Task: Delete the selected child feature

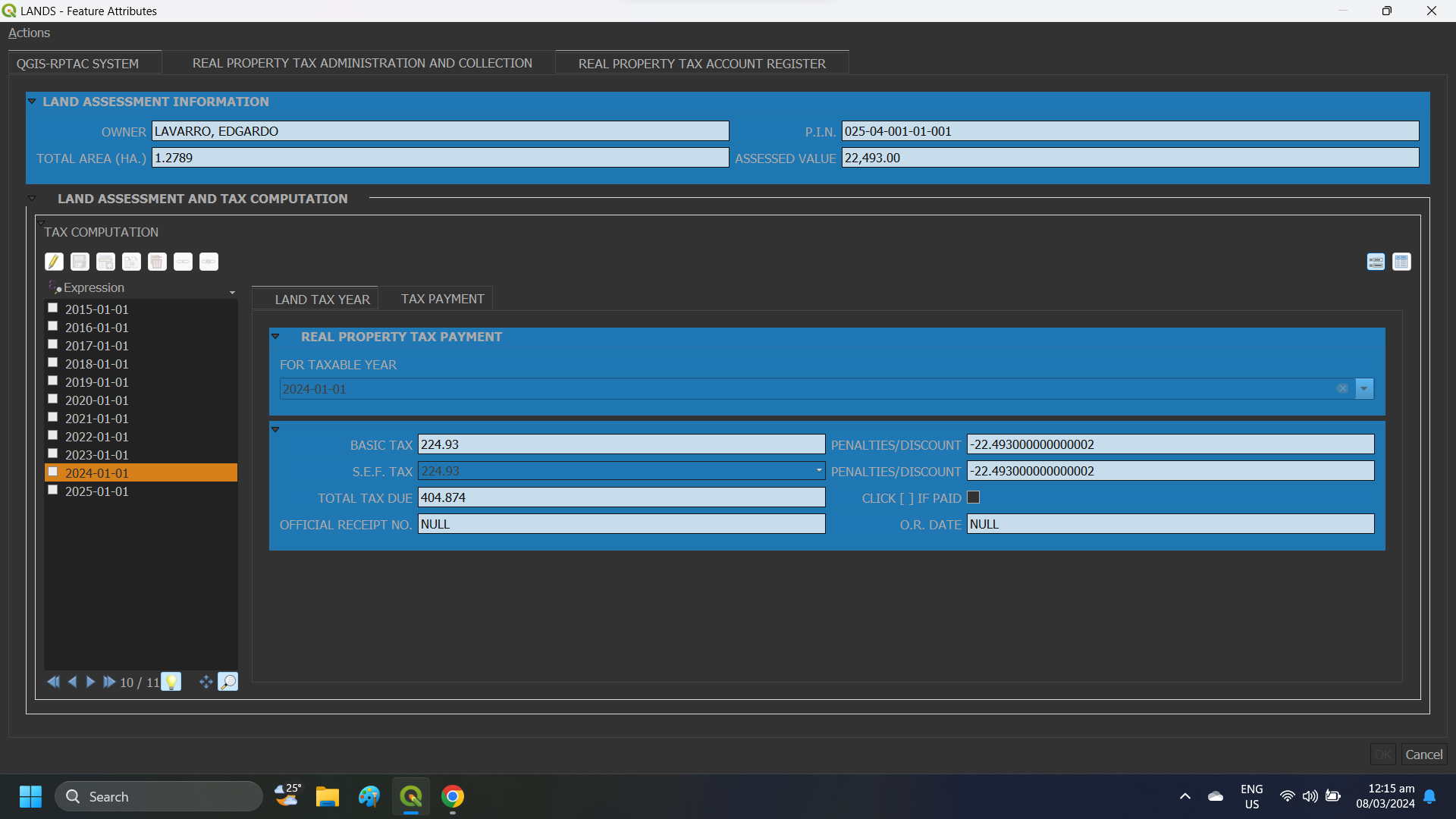Action: point(157,262)
